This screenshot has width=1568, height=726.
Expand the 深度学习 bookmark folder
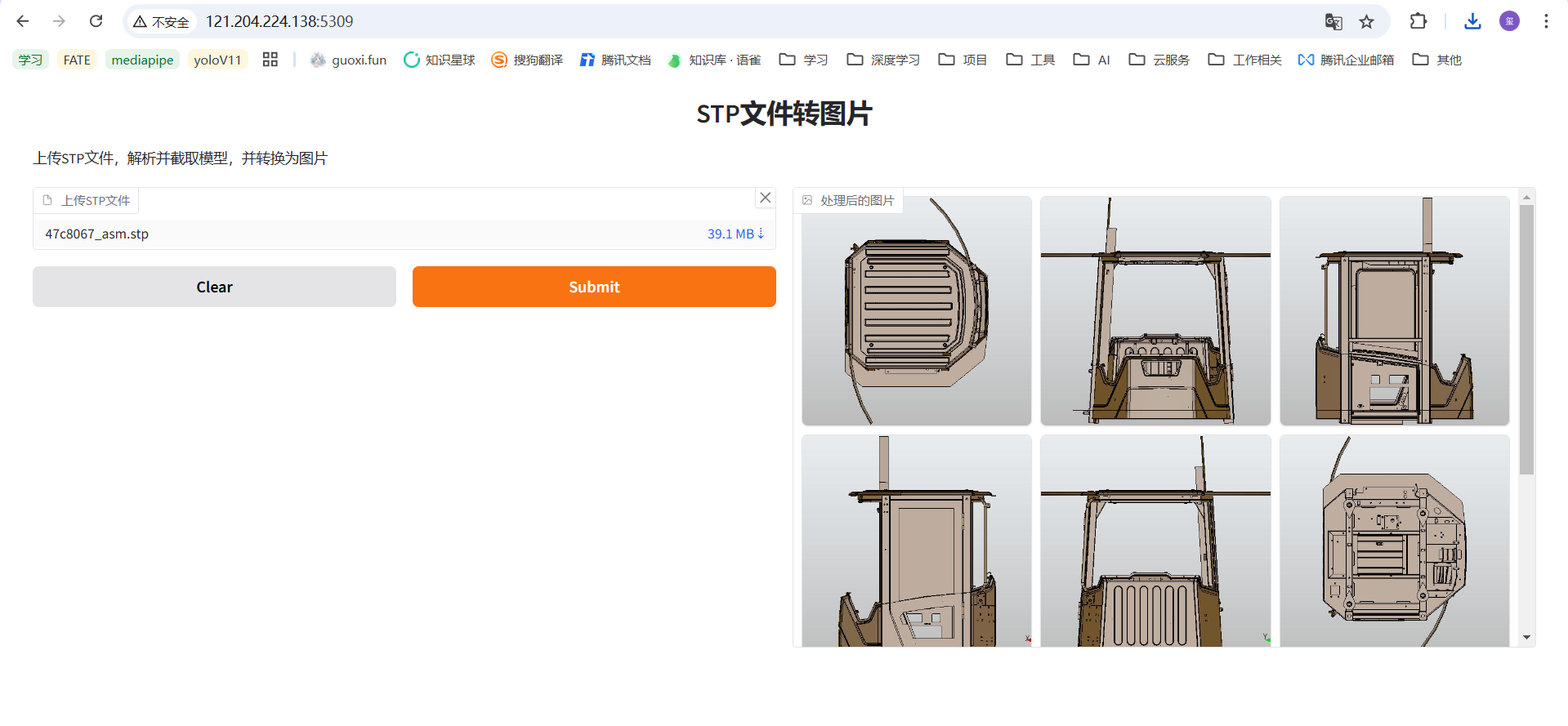883,60
